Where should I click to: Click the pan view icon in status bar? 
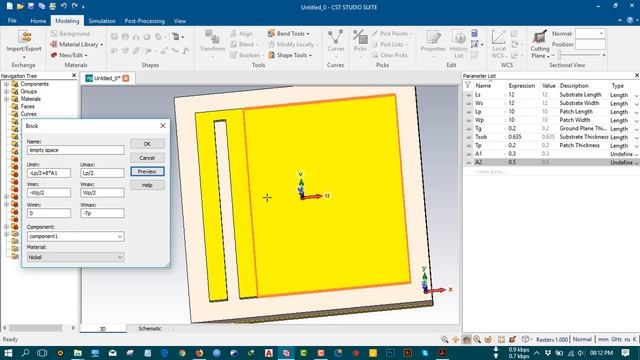click(x=456, y=340)
